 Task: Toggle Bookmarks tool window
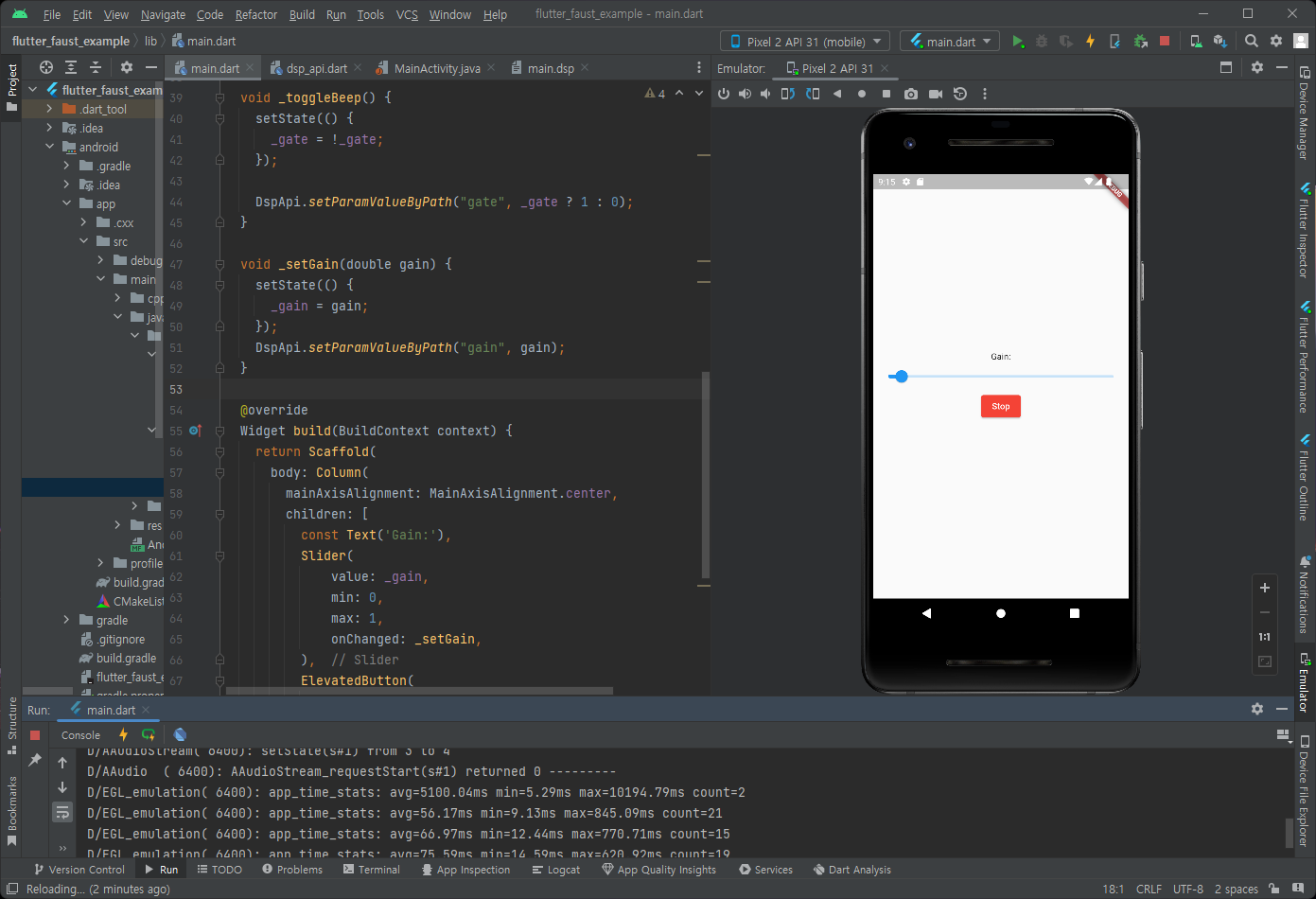11,810
